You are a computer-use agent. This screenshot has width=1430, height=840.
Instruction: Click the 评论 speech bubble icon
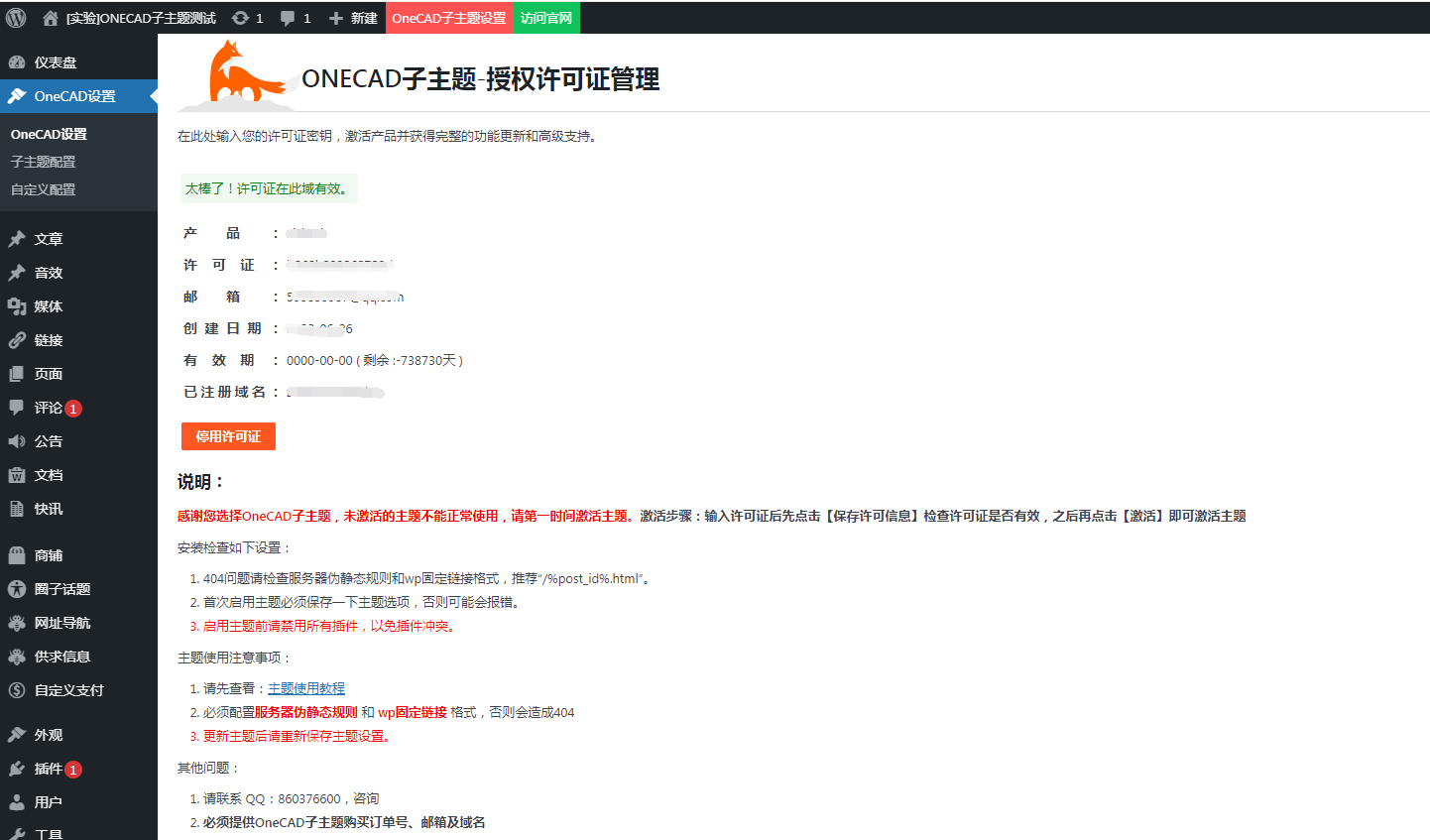coord(17,408)
